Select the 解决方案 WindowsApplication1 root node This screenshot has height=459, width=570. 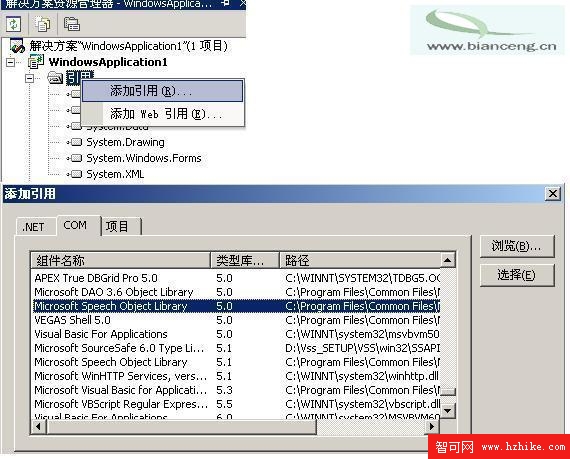click(x=128, y=46)
